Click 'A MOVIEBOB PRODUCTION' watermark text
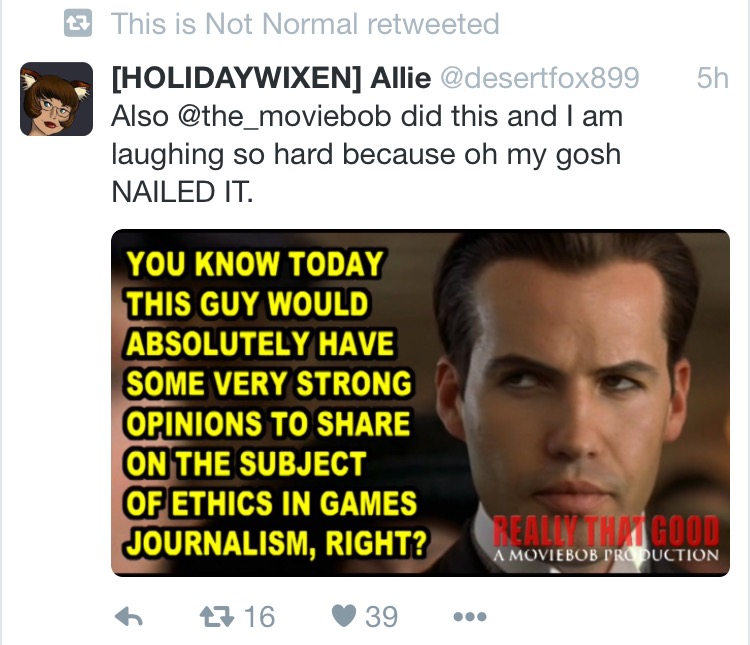This screenshot has width=750, height=645. [x=606, y=555]
